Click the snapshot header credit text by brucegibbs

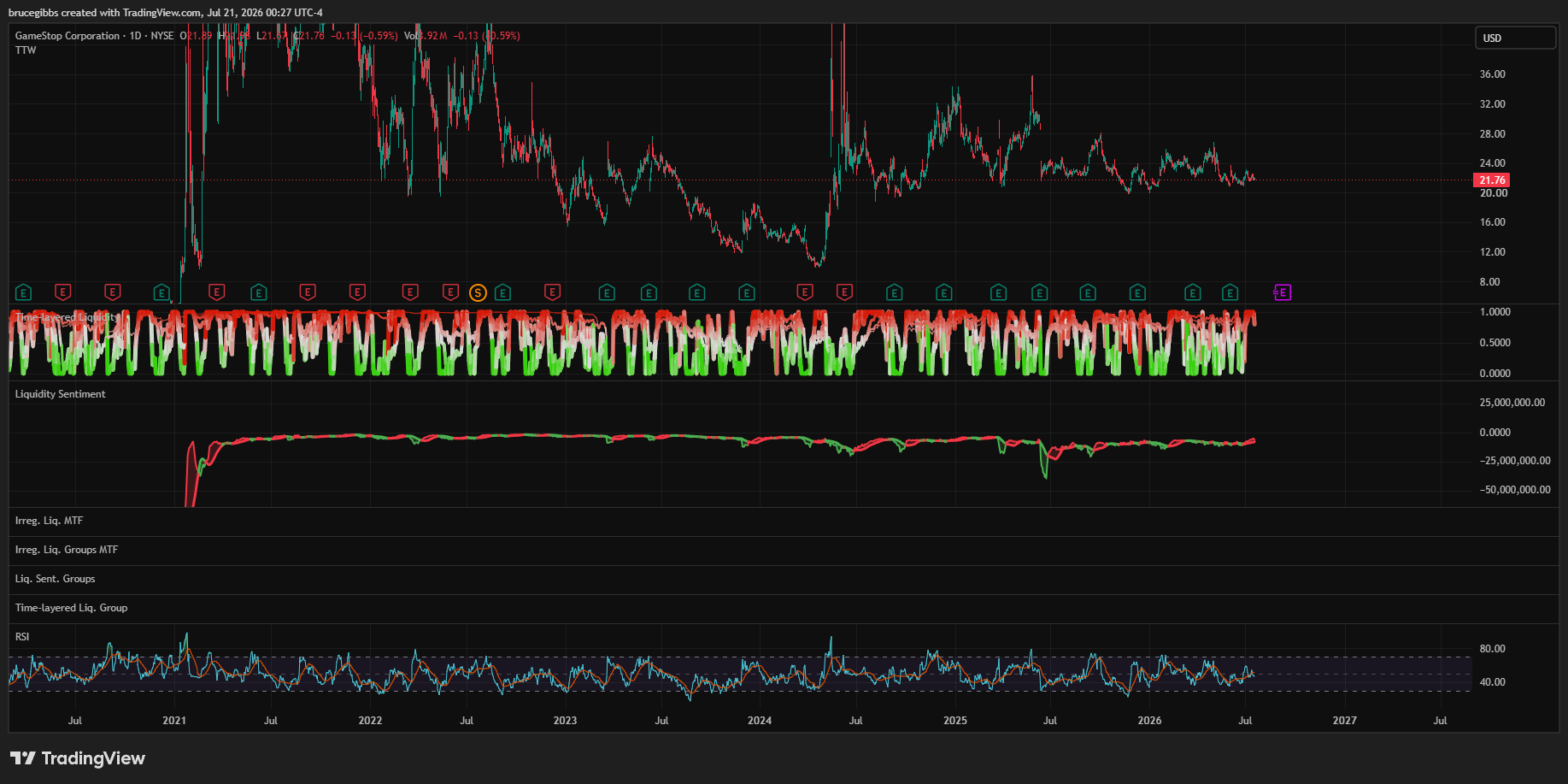pos(166,13)
